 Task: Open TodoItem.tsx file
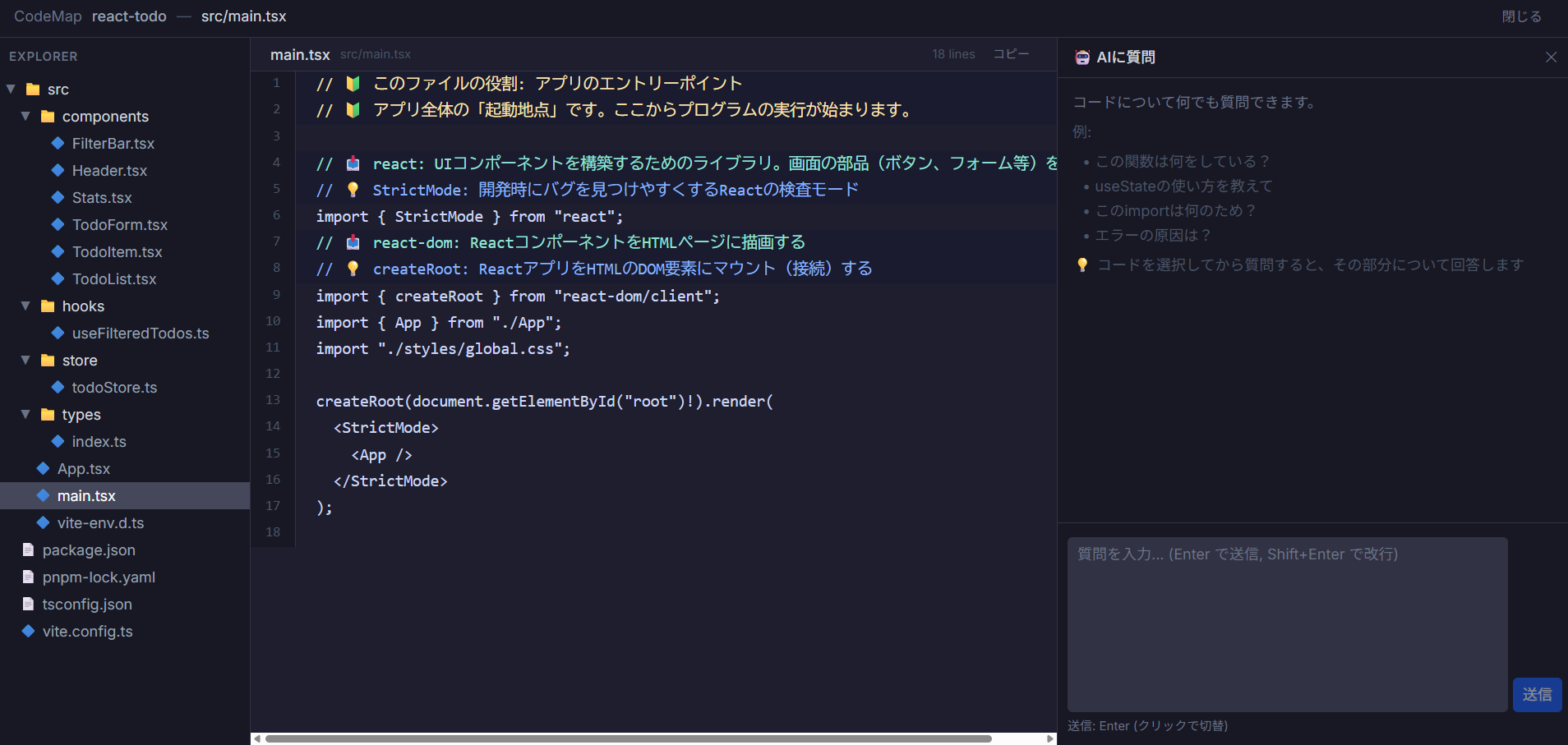118,251
